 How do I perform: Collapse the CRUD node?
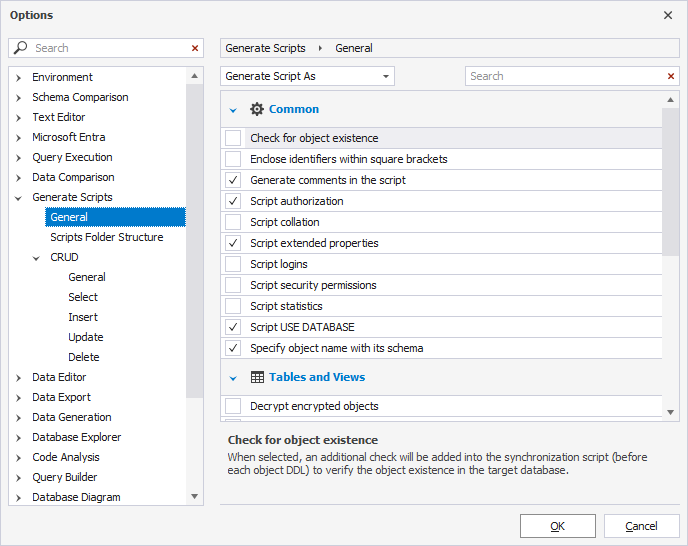[36, 258]
